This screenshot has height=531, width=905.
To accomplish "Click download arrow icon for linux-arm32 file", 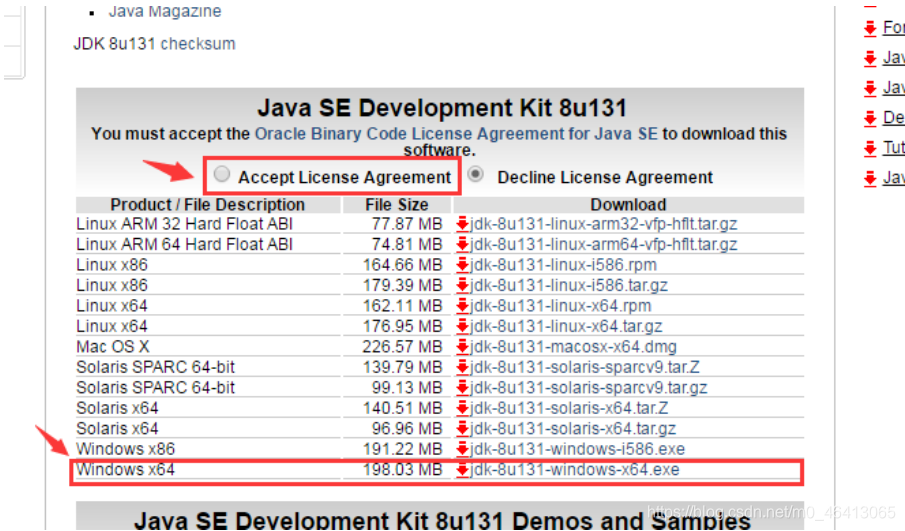I will pyautogui.click(x=462, y=224).
